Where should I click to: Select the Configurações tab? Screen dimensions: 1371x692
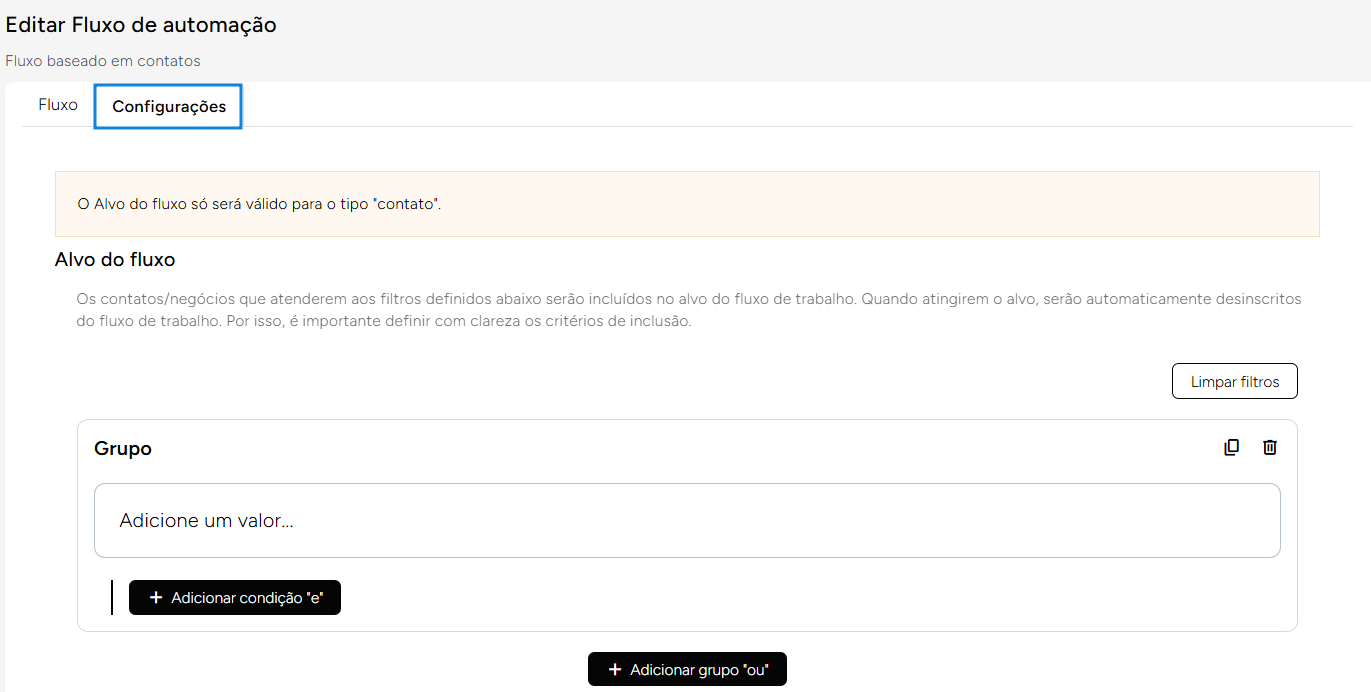click(169, 107)
